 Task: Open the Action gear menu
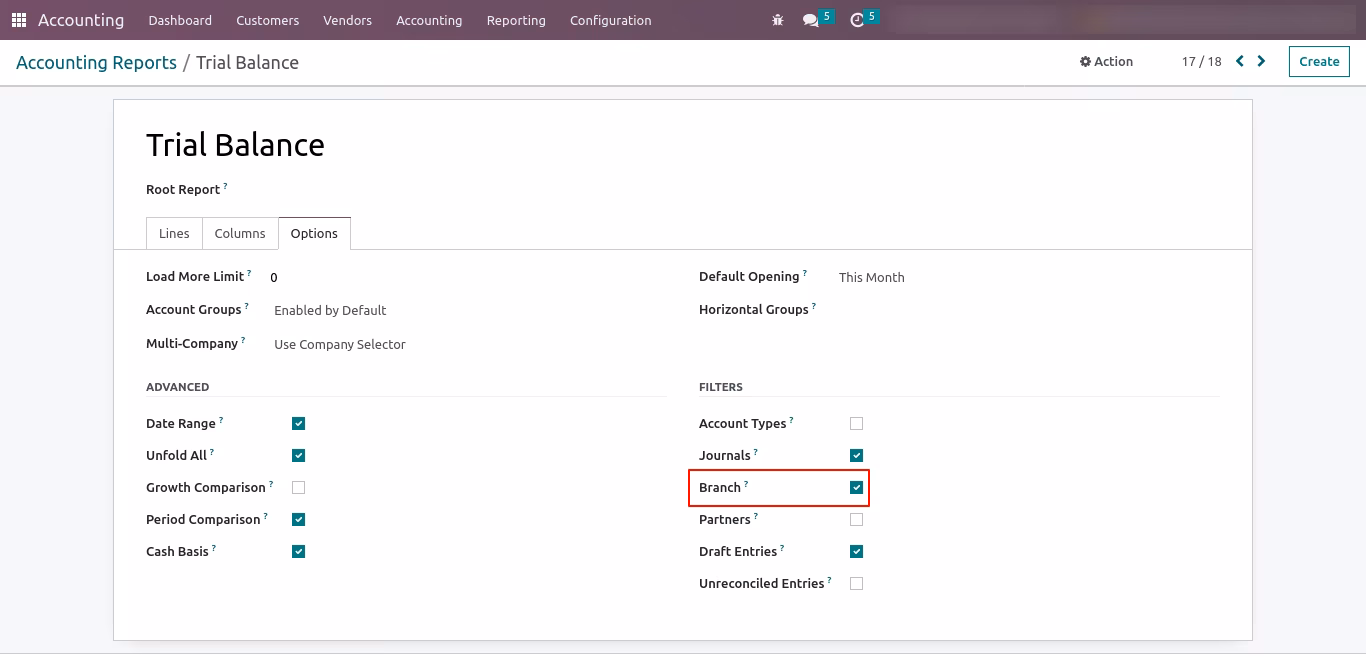pos(1106,61)
